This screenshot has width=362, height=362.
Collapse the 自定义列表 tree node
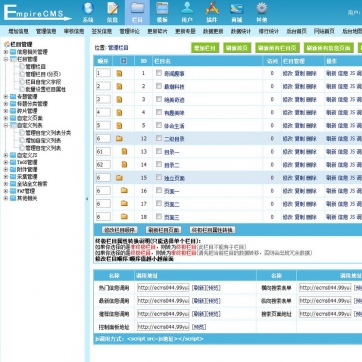tap(6, 126)
